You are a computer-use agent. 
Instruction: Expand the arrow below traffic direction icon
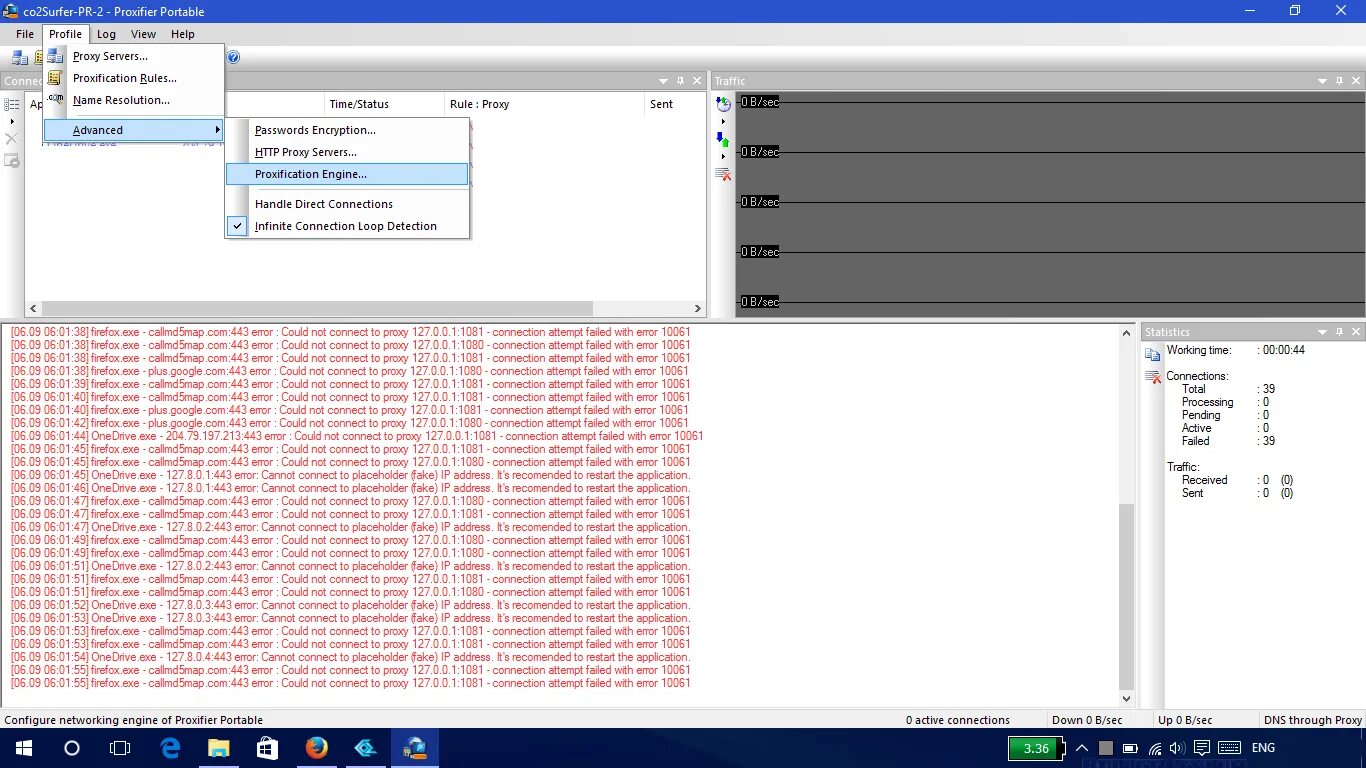723,157
